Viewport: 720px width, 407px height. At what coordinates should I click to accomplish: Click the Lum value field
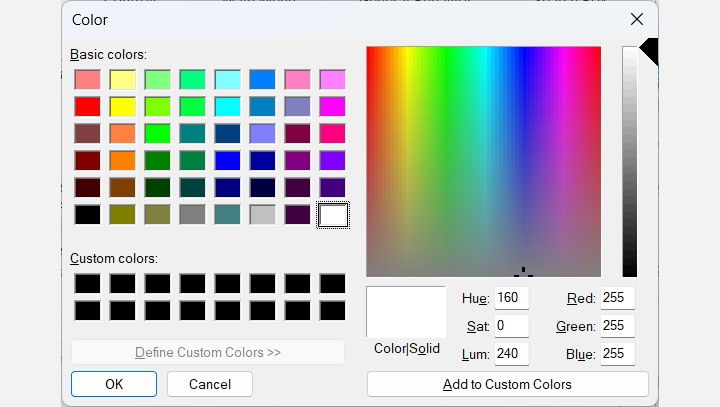pos(510,354)
